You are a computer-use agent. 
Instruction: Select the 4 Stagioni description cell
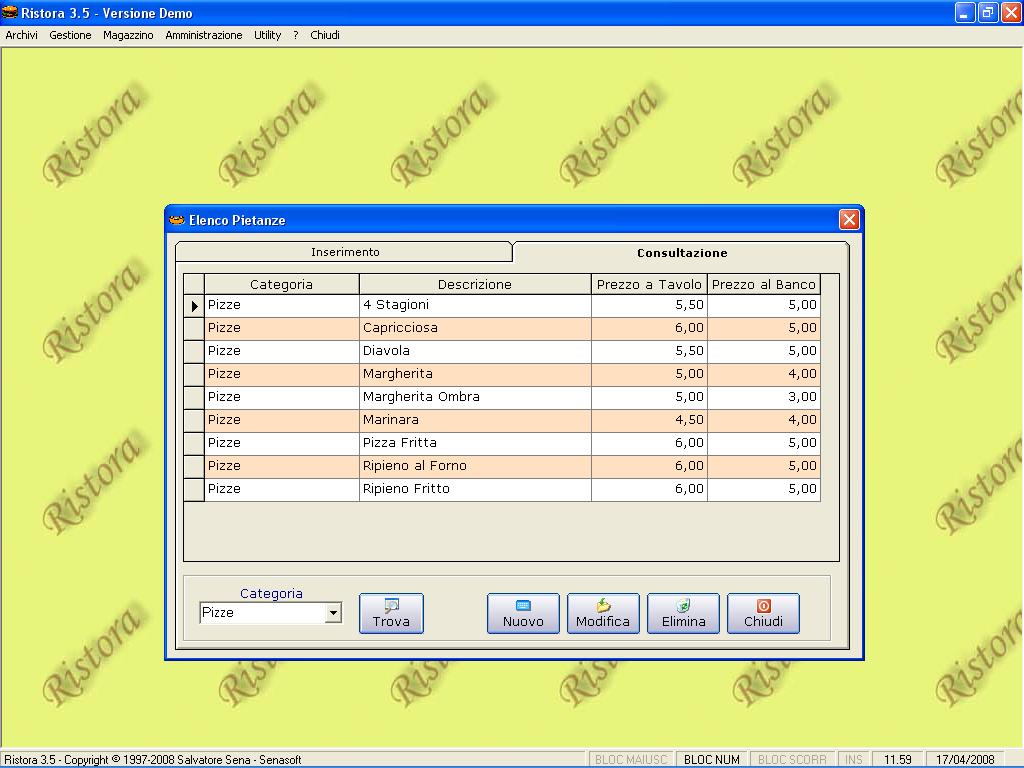pyautogui.click(x=475, y=305)
